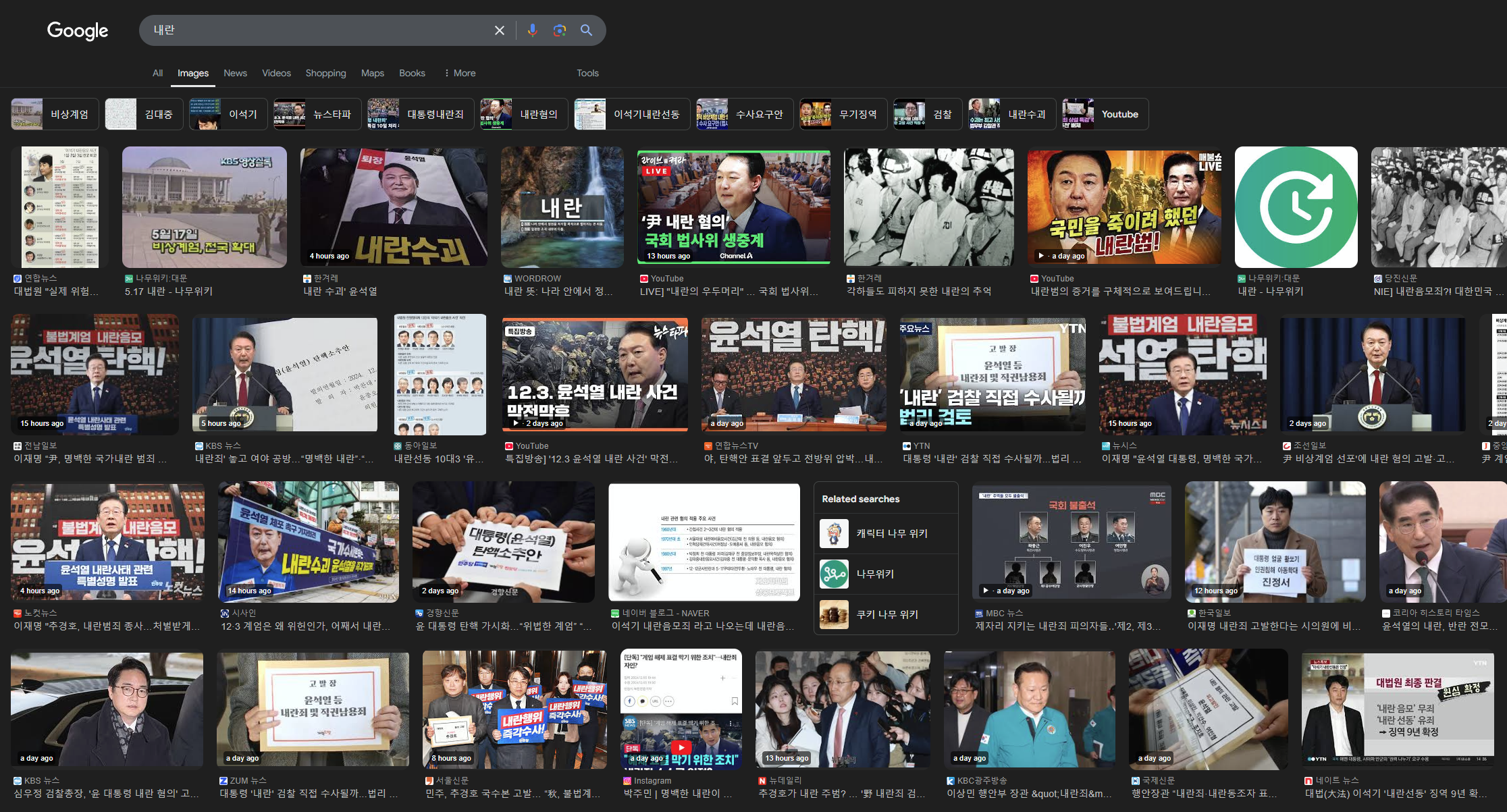Filter by 이석기내란선동 chip
This screenshot has height=812, width=1507.
[632, 114]
